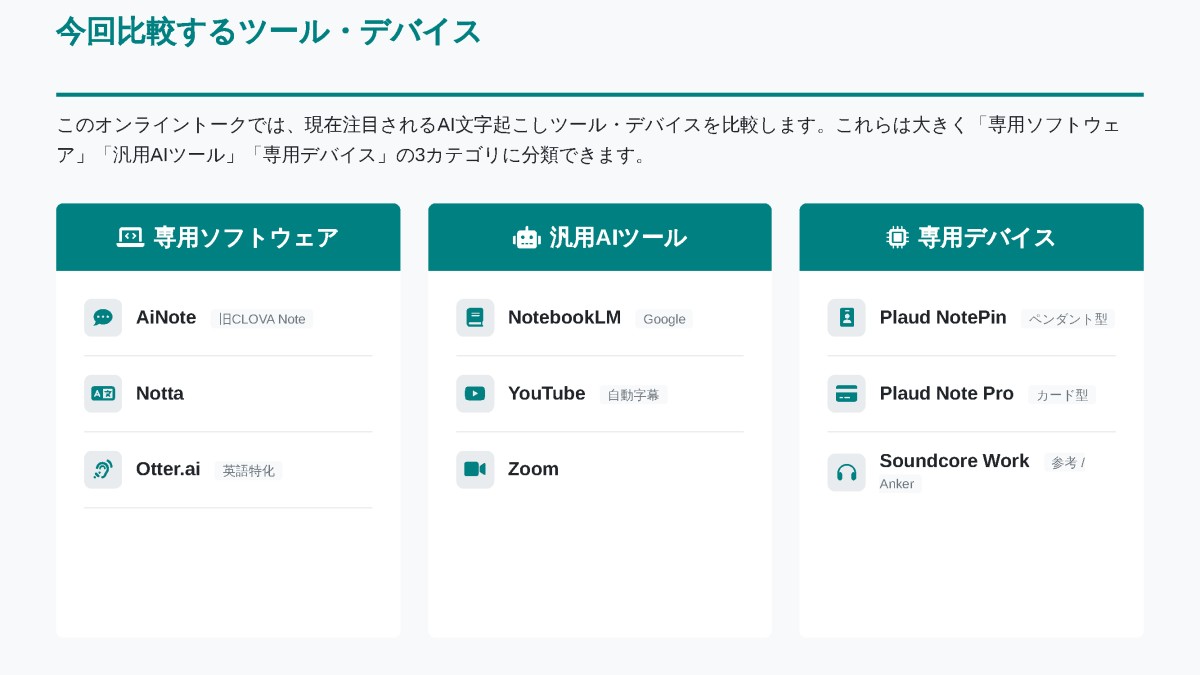Viewport: 1200px width, 675px height.
Task: Click the 自動字幕 tag beside YouTube
Action: (633, 395)
